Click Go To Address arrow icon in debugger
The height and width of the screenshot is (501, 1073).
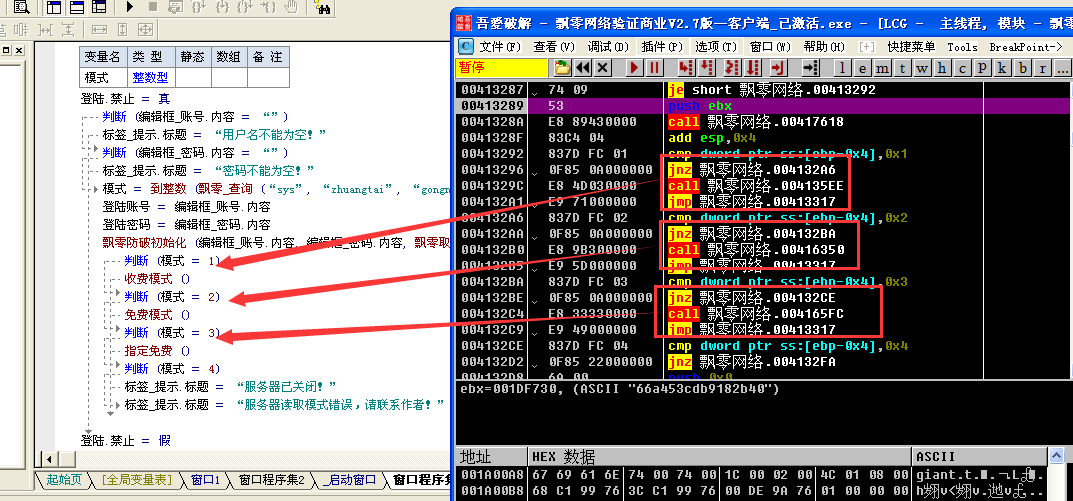click(810, 67)
